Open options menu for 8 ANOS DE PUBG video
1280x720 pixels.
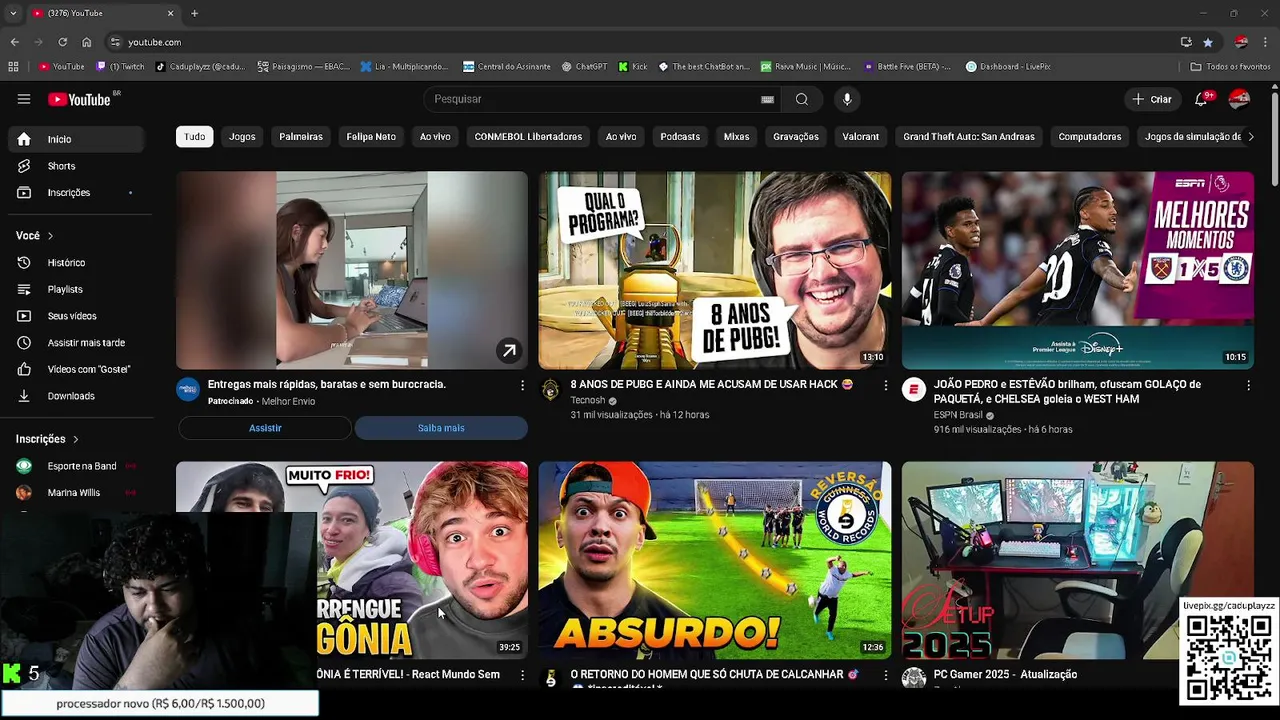point(885,385)
